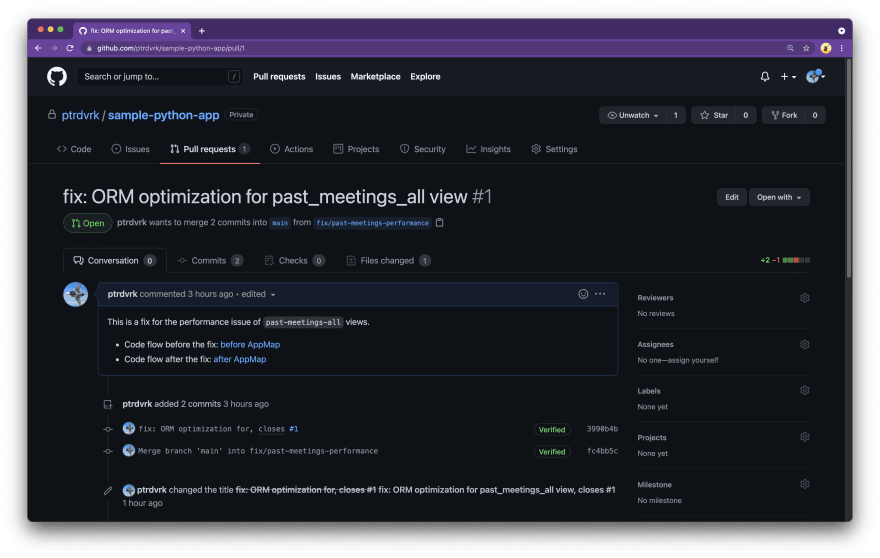
Task: Click the commit avatar for 3998b4b
Action: click(x=129, y=429)
